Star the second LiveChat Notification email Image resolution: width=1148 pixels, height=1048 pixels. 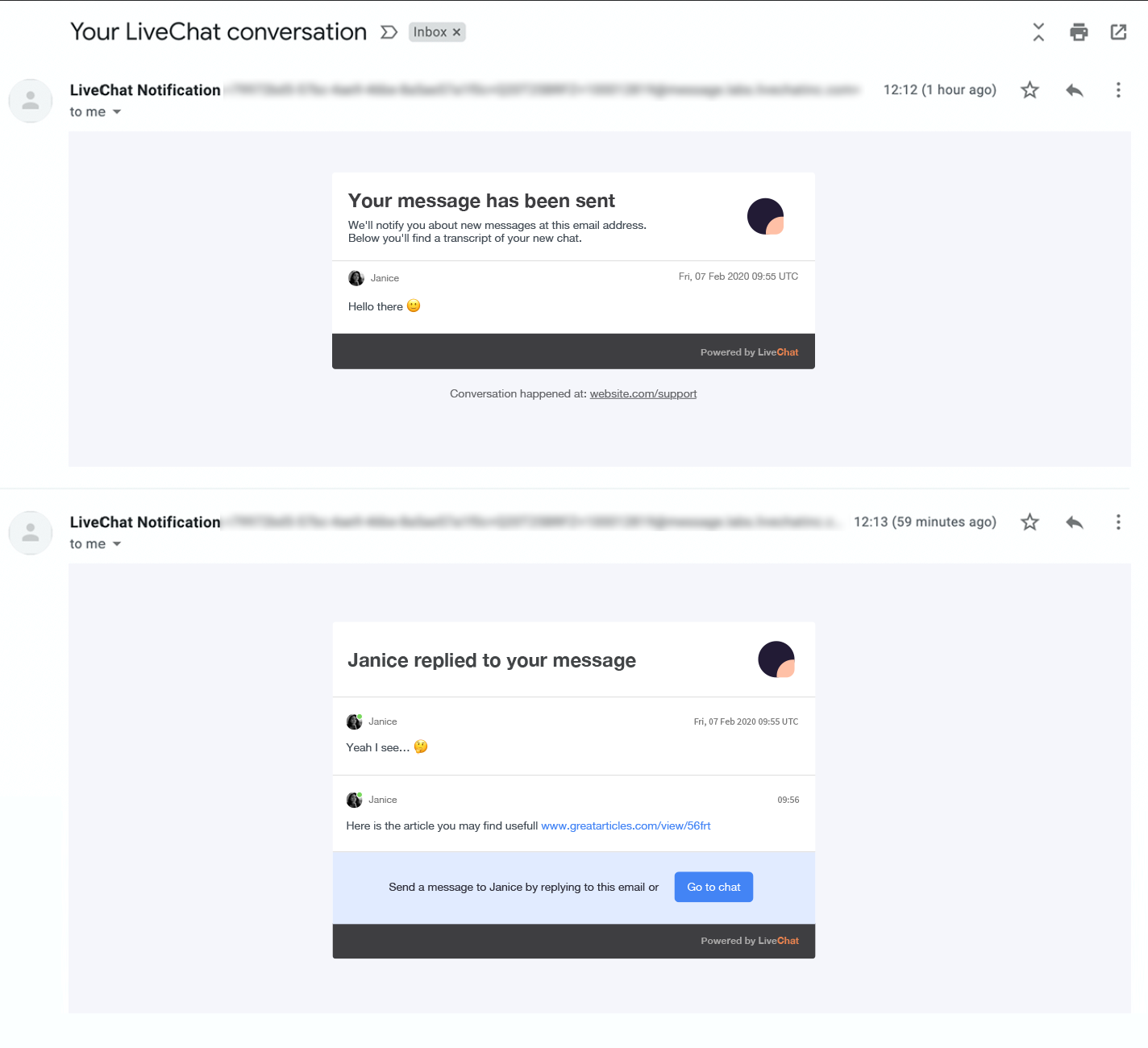[x=1029, y=522]
